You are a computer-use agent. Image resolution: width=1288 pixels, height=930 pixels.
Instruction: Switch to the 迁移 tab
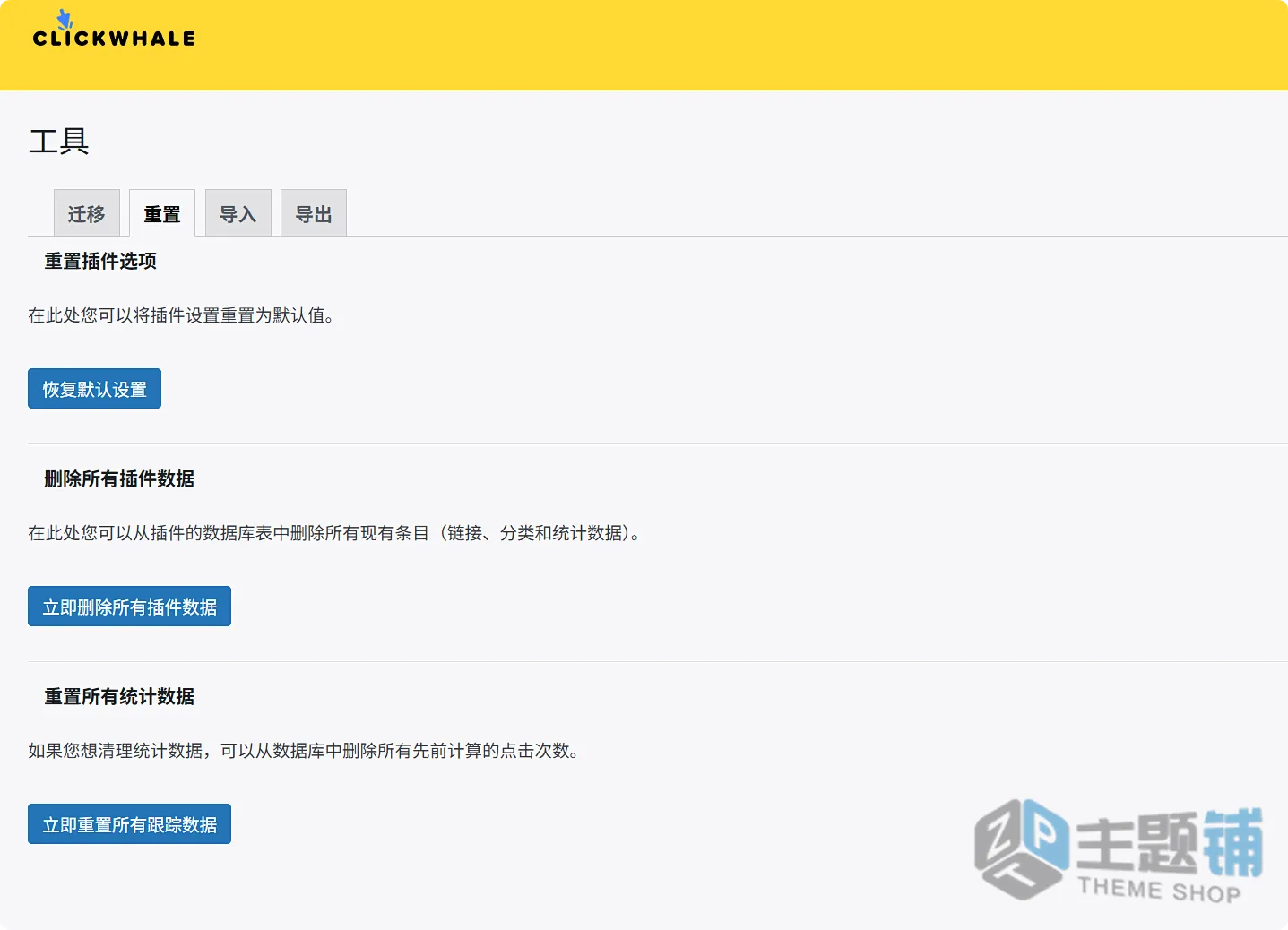point(86,213)
